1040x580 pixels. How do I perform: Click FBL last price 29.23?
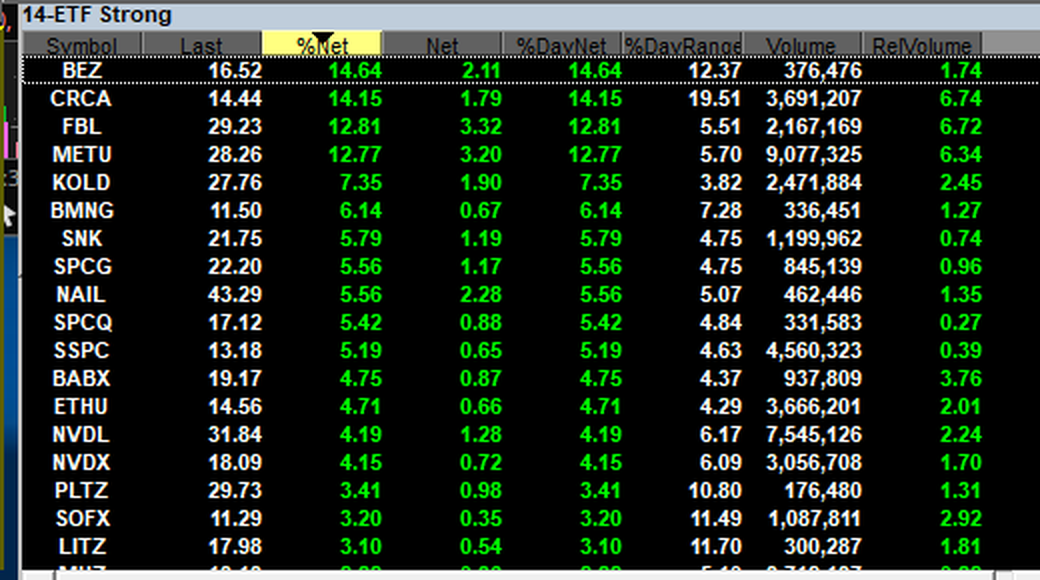(x=235, y=126)
